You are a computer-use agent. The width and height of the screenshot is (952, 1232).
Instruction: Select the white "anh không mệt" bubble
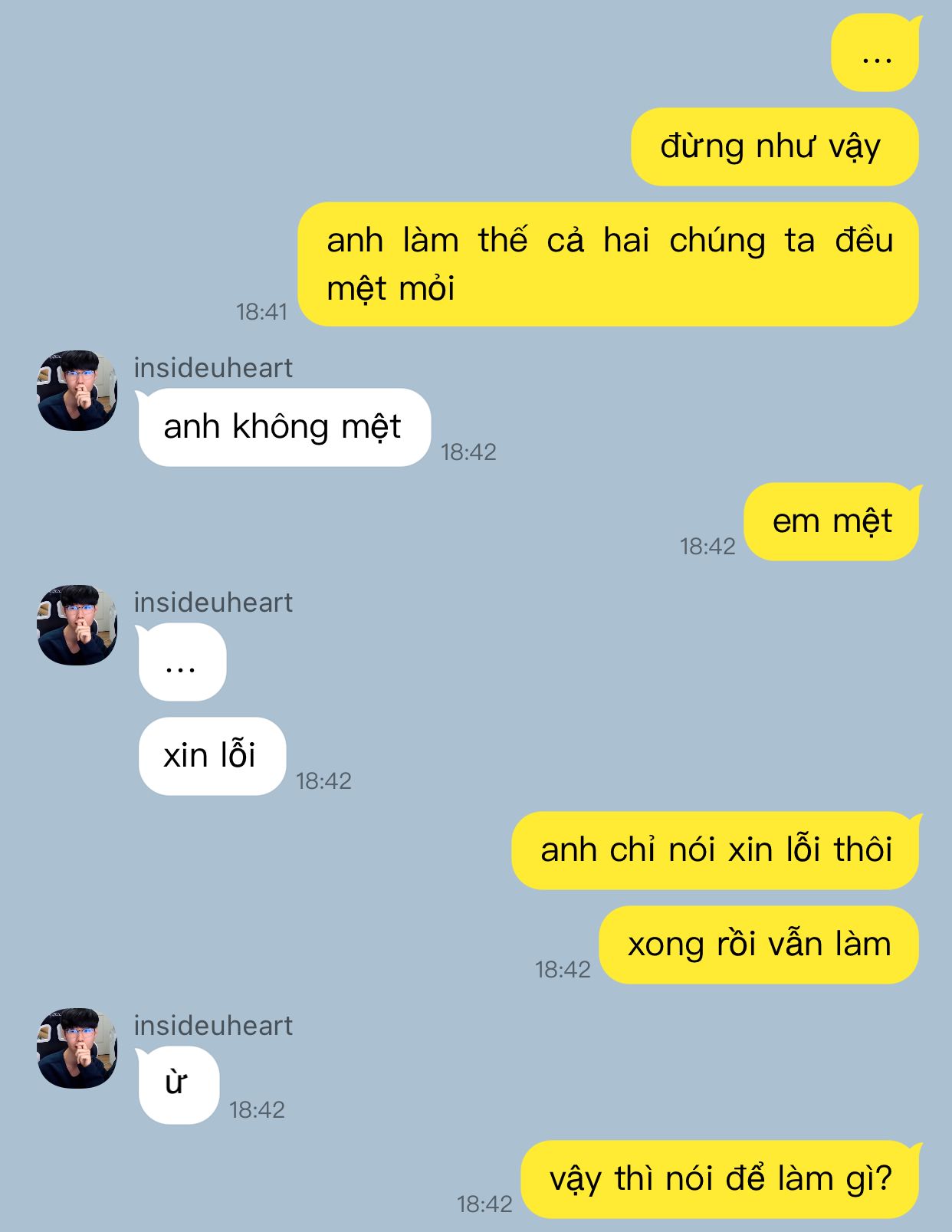284,427
